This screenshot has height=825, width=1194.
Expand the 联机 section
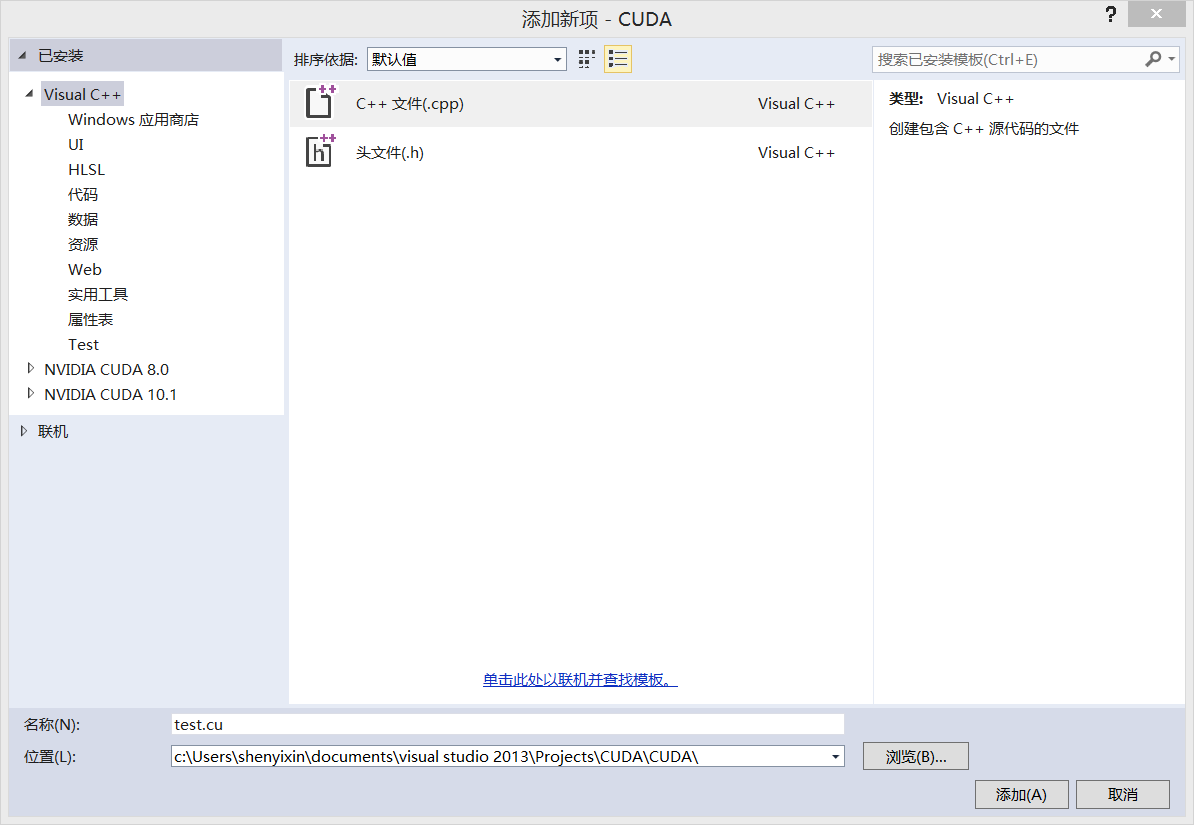click(x=23, y=430)
